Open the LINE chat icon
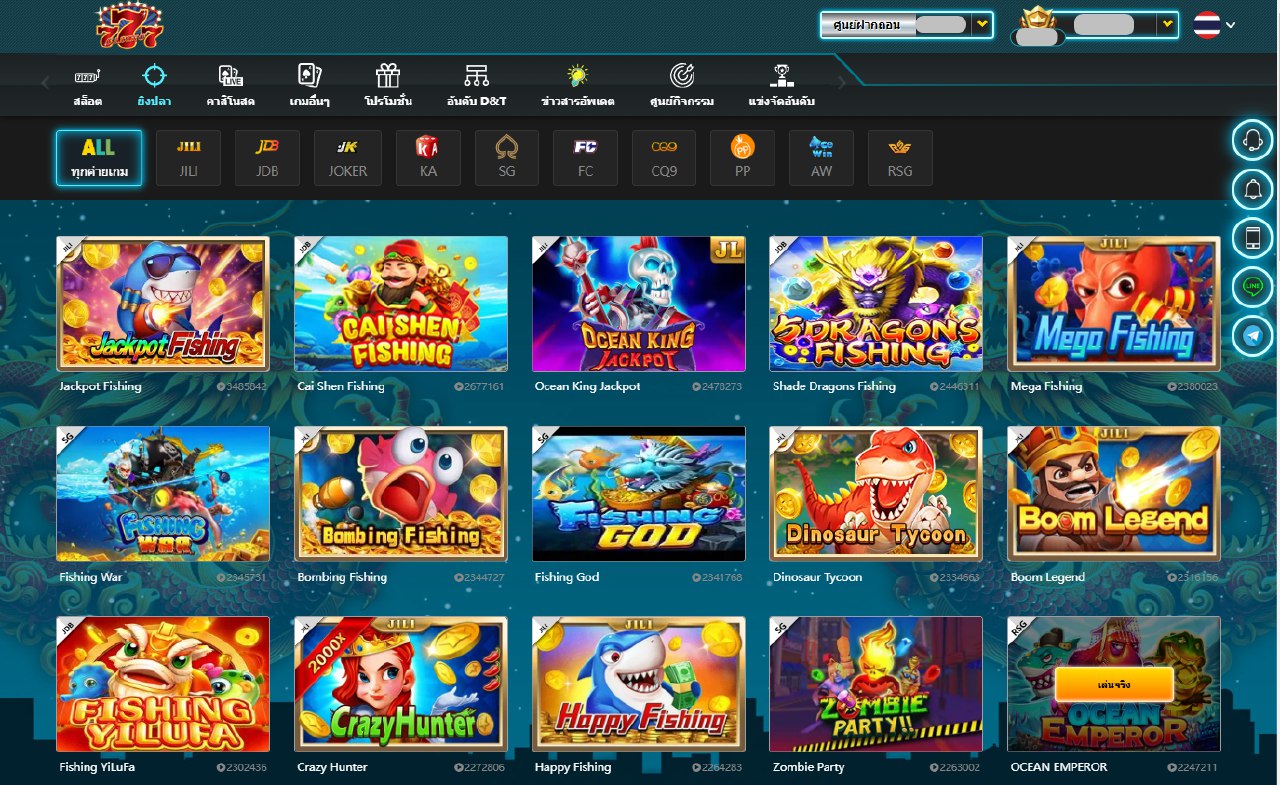 point(1252,287)
